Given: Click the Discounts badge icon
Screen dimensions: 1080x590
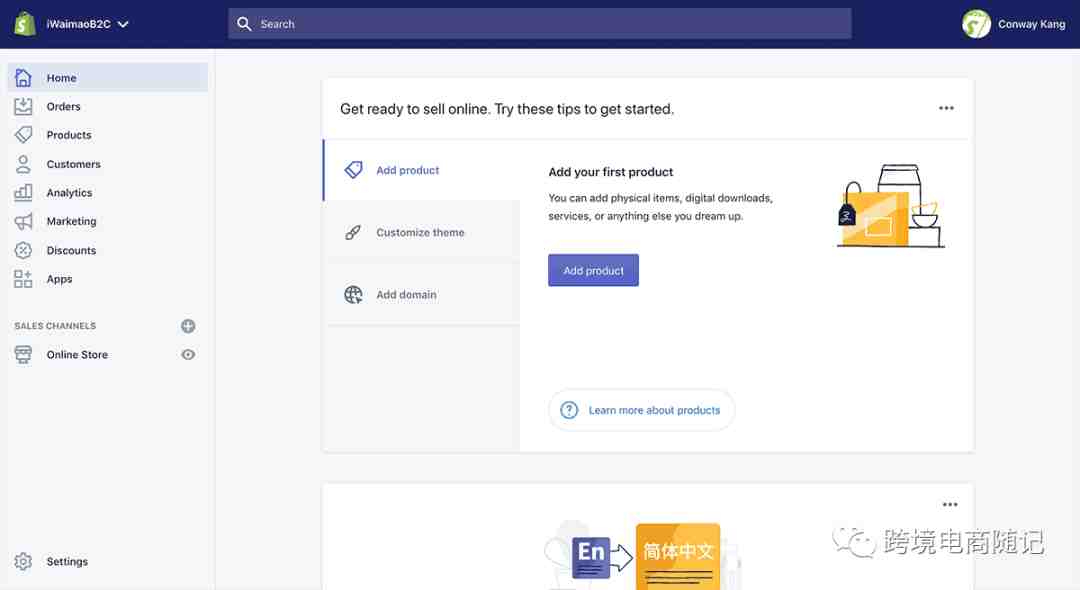Looking at the screenshot, I should (23, 250).
